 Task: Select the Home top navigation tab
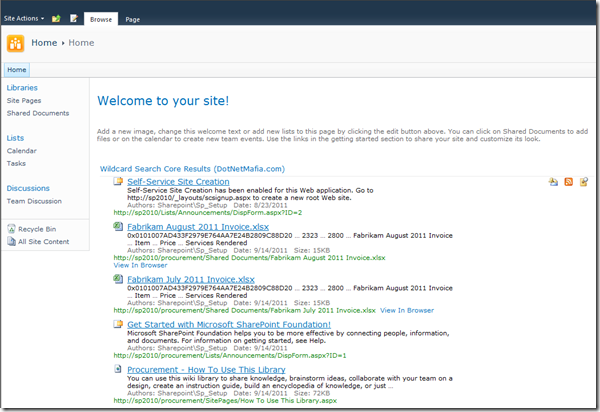[x=17, y=70]
